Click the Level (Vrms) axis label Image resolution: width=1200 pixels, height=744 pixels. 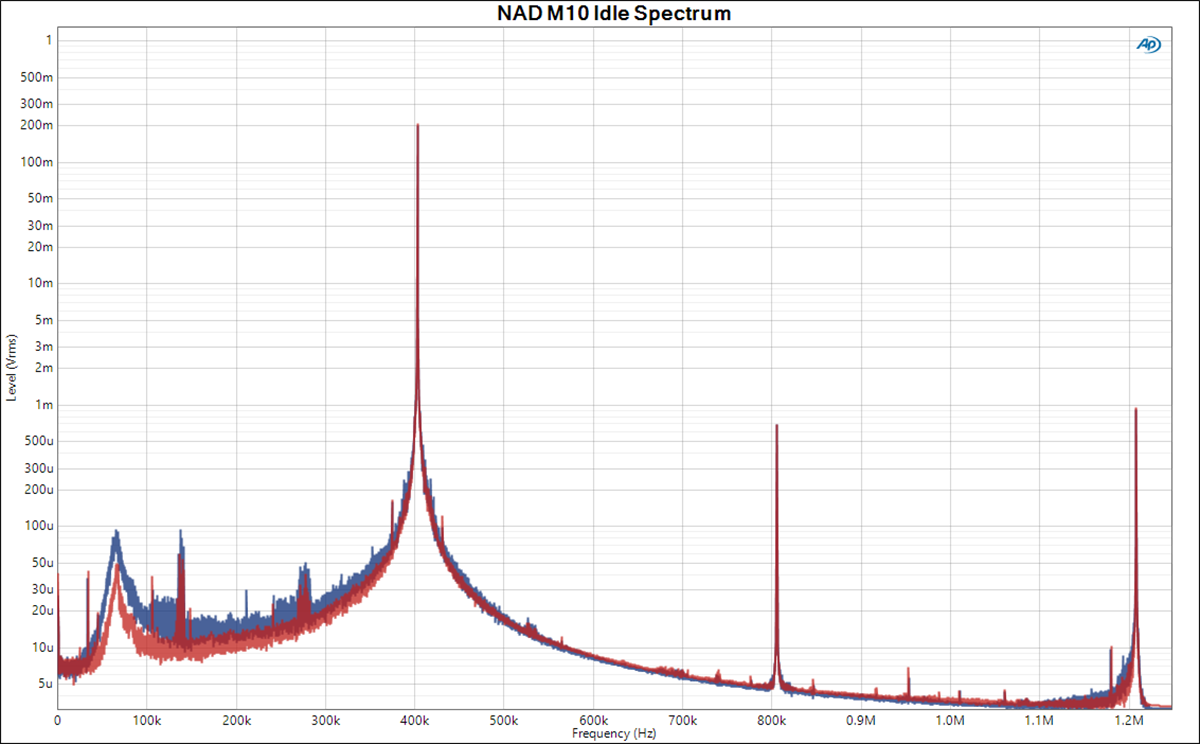pyautogui.click(x=12, y=368)
